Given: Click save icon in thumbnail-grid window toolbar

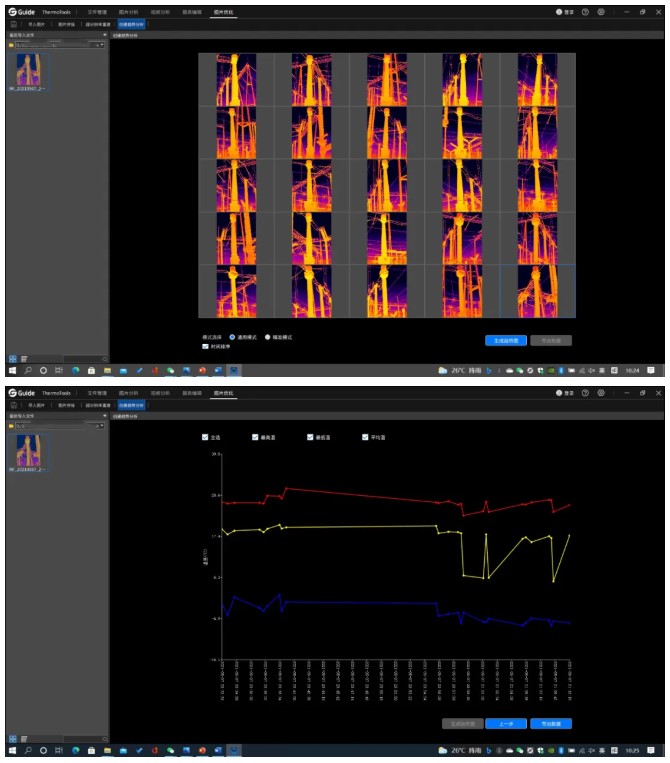Looking at the screenshot, I should [x=14, y=24].
